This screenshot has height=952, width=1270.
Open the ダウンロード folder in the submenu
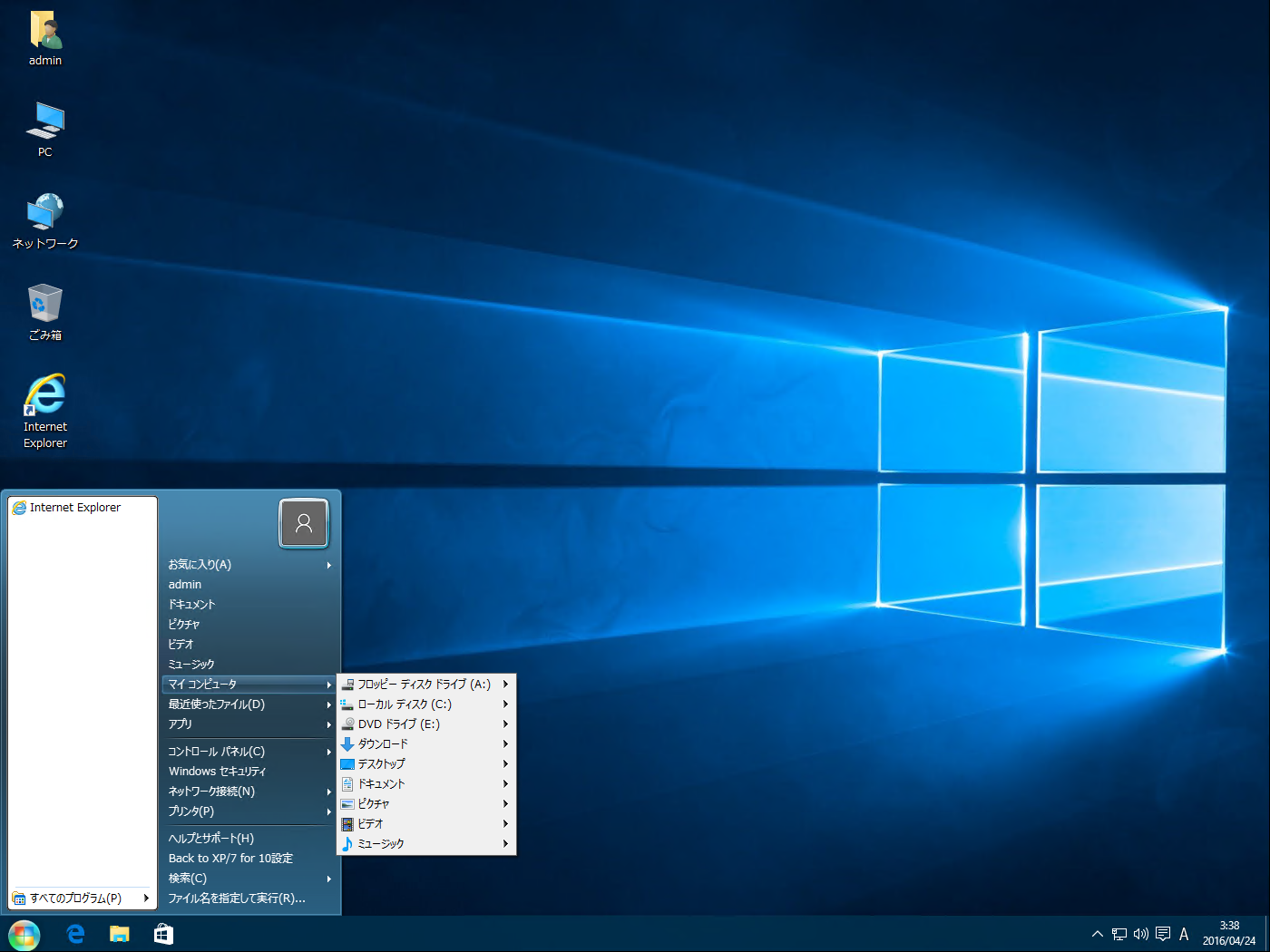coord(386,743)
